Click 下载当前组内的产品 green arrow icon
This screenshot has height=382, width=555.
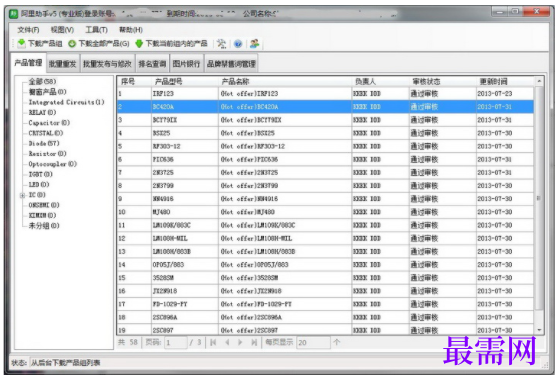pyautogui.click(x=139, y=44)
